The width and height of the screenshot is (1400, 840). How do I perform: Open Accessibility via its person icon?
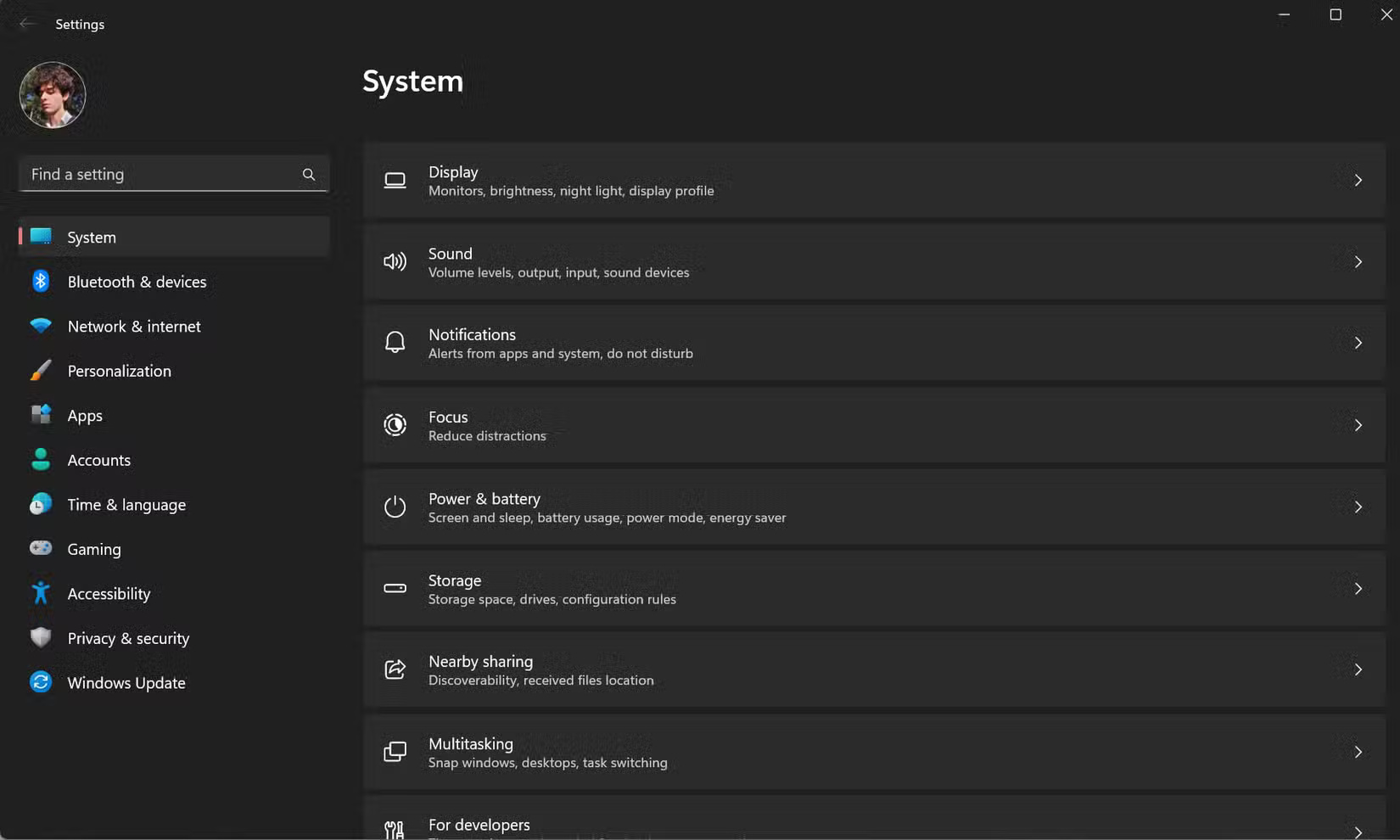pyautogui.click(x=41, y=593)
